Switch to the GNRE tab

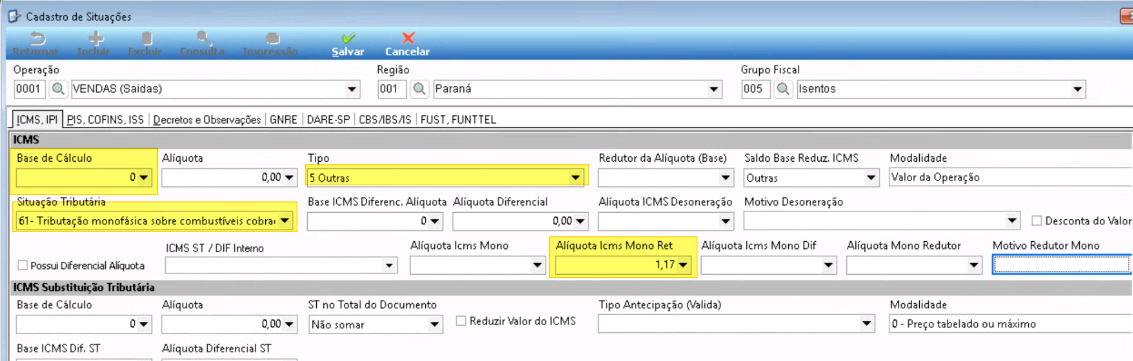coord(283,121)
